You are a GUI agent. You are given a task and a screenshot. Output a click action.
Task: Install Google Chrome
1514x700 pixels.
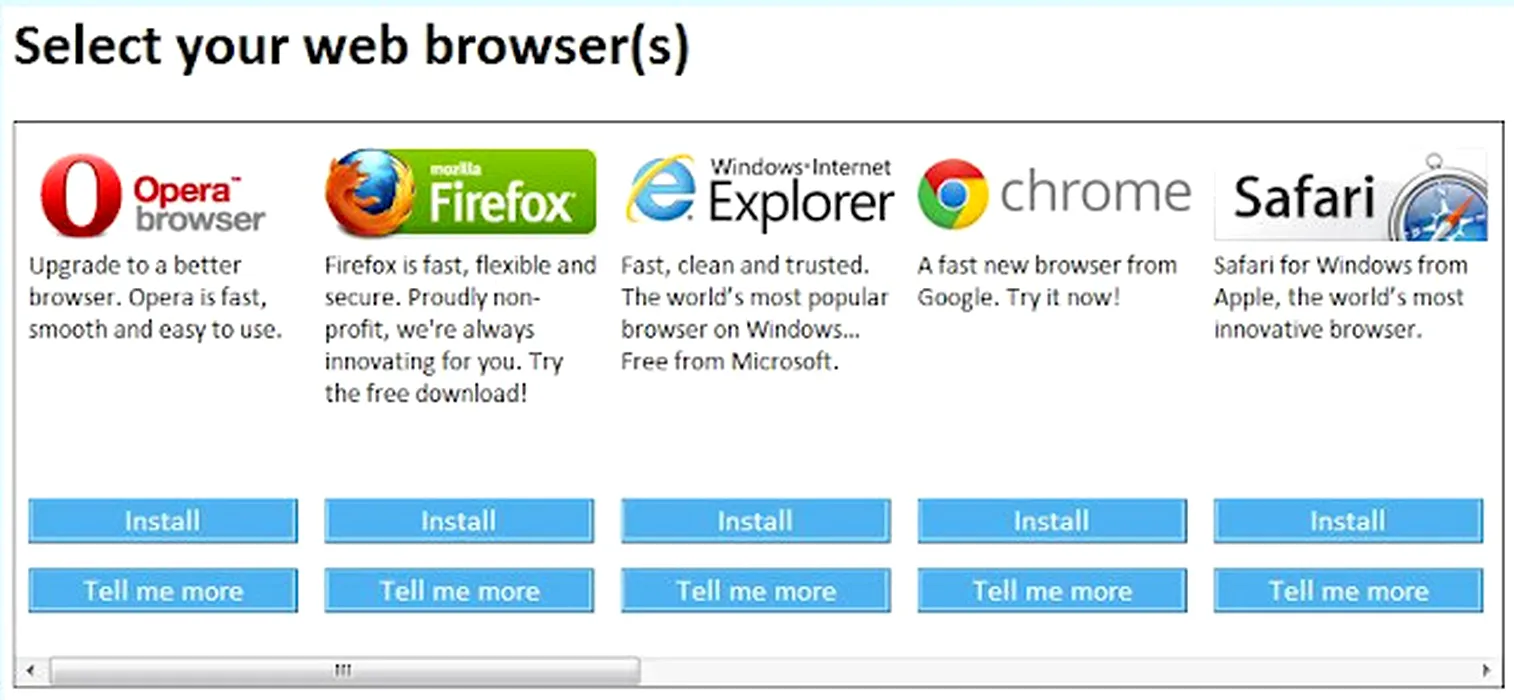coord(1052,521)
